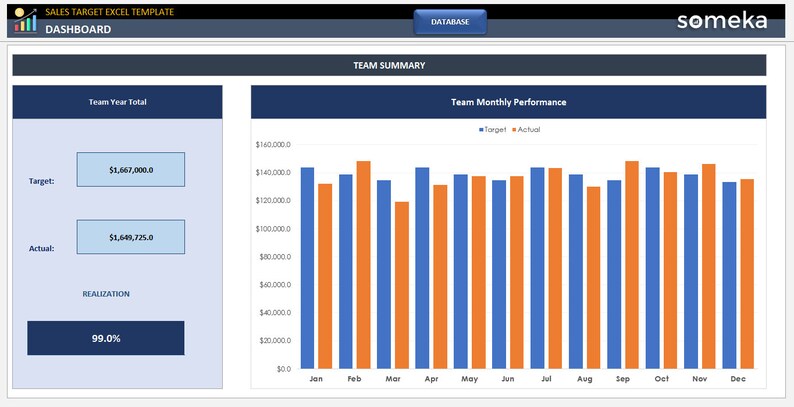
Task: Select the Apr orange Actual bar
Action: pos(440,276)
